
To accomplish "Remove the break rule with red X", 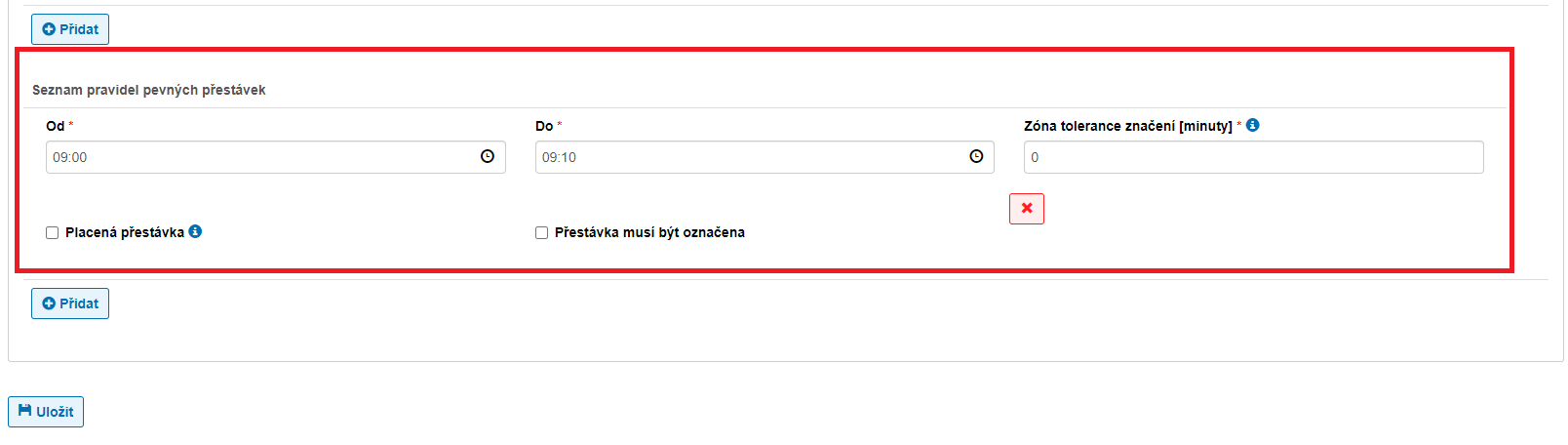I will [1026, 208].
